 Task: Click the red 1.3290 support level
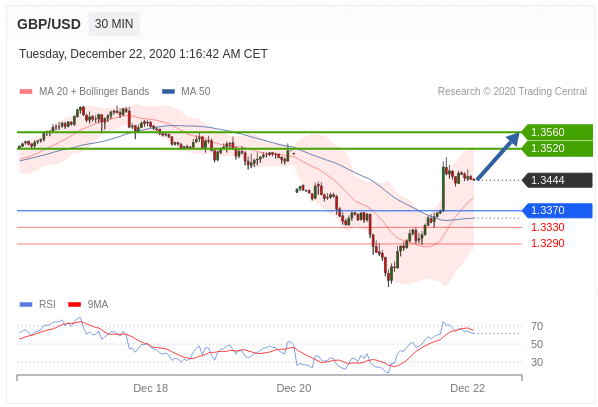(x=548, y=243)
